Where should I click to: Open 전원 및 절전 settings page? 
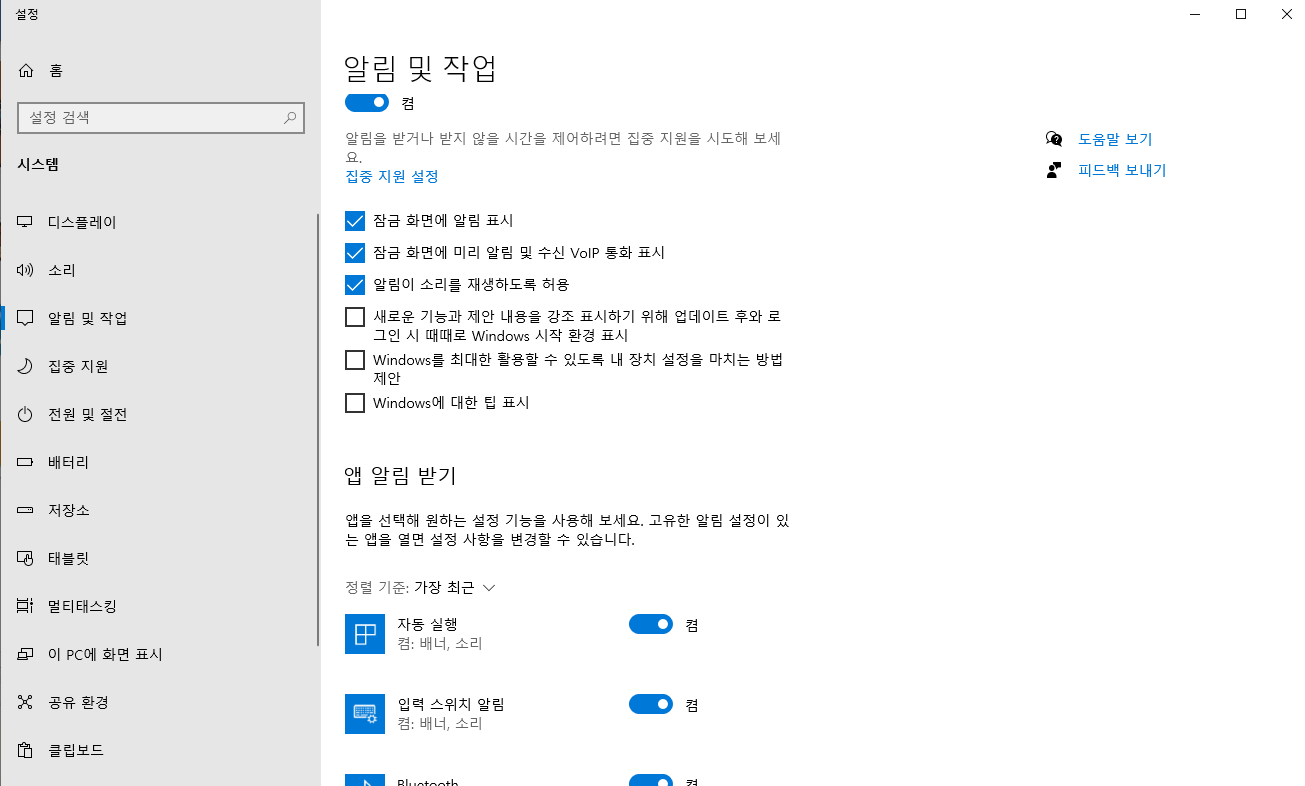(160, 414)
